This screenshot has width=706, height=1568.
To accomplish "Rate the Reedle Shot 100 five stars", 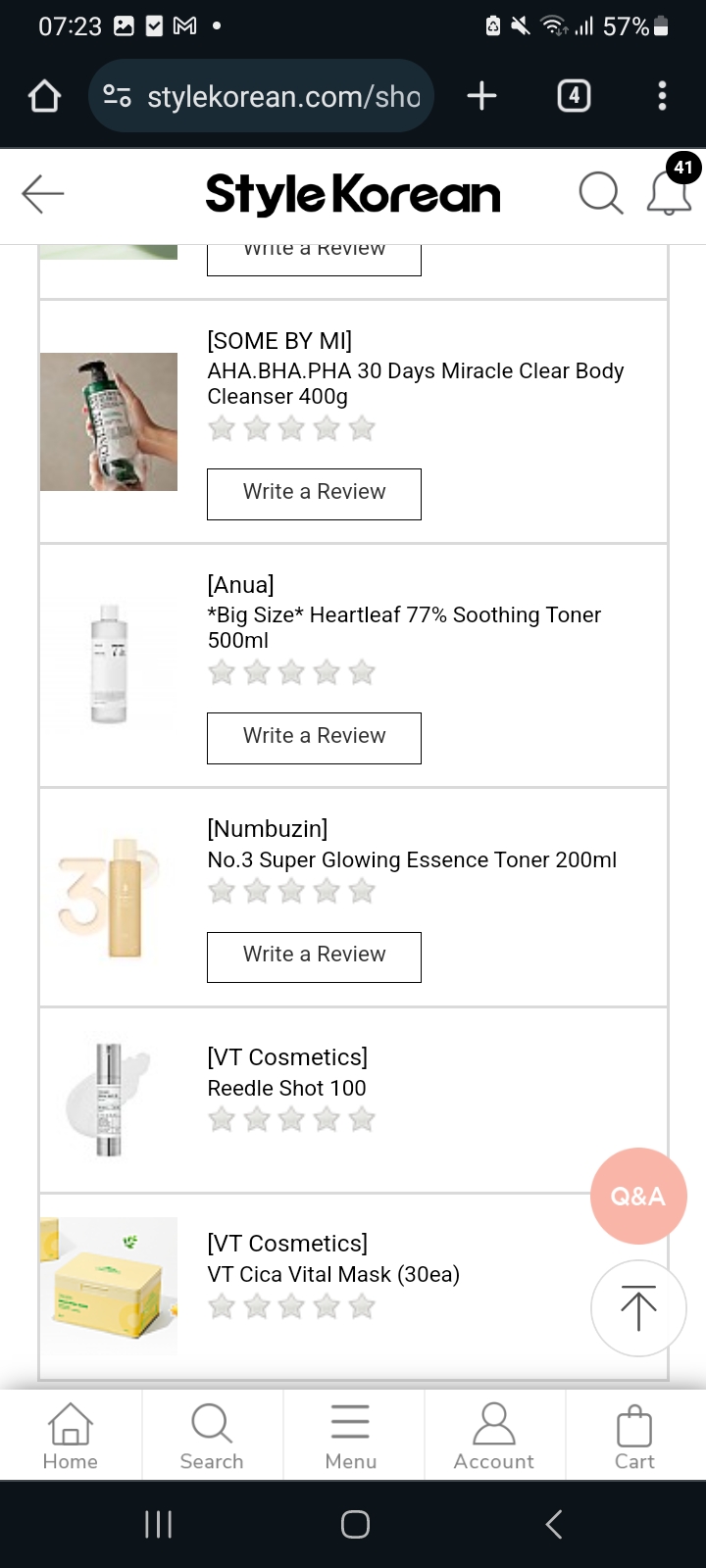I will point(362,1119).
